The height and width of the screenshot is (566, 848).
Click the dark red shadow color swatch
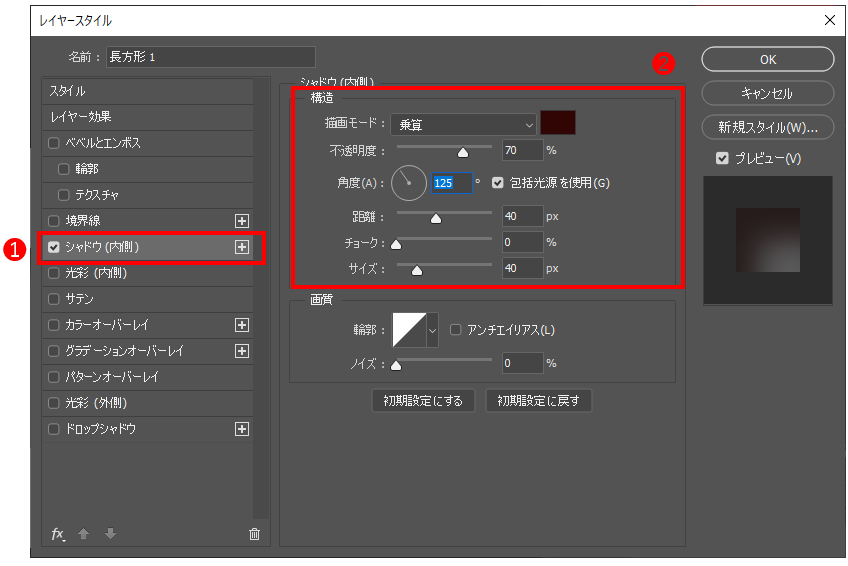pos(558,124)
